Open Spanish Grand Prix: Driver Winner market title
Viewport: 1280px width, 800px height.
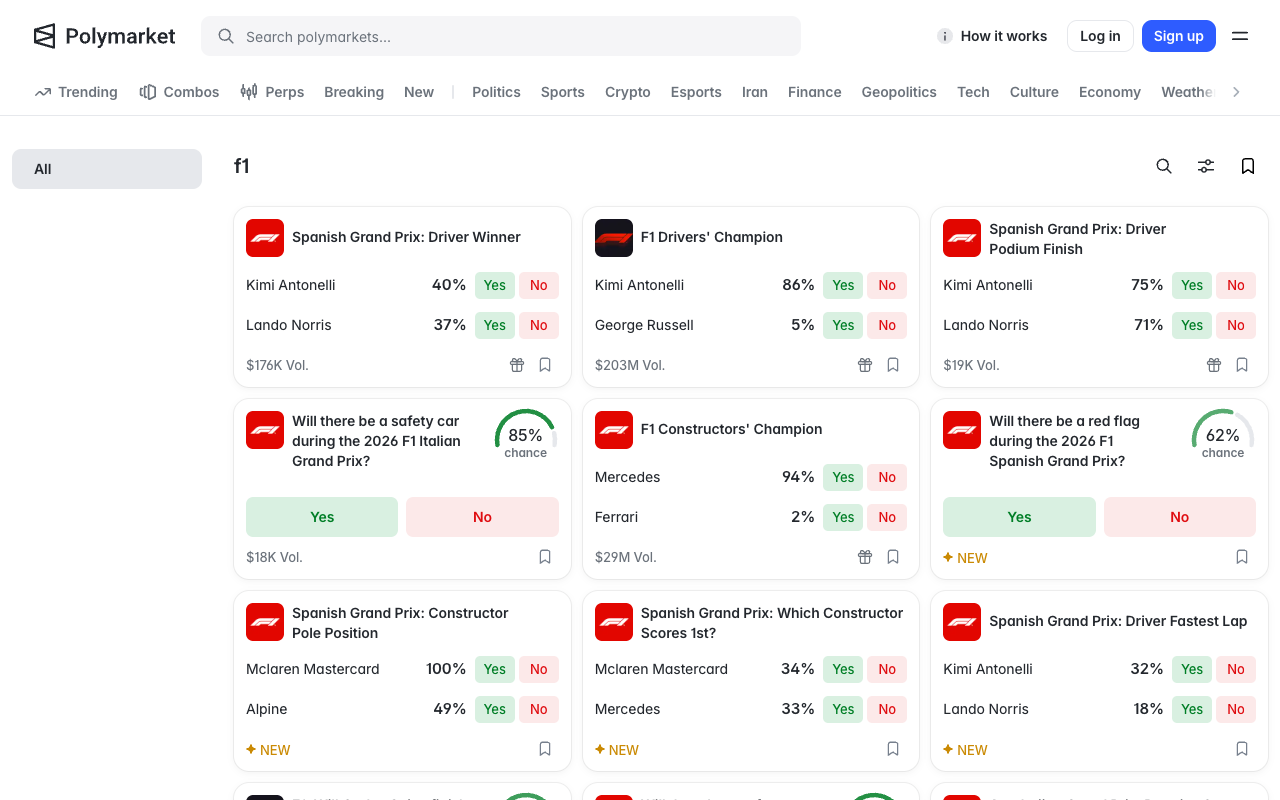point(406,237)
